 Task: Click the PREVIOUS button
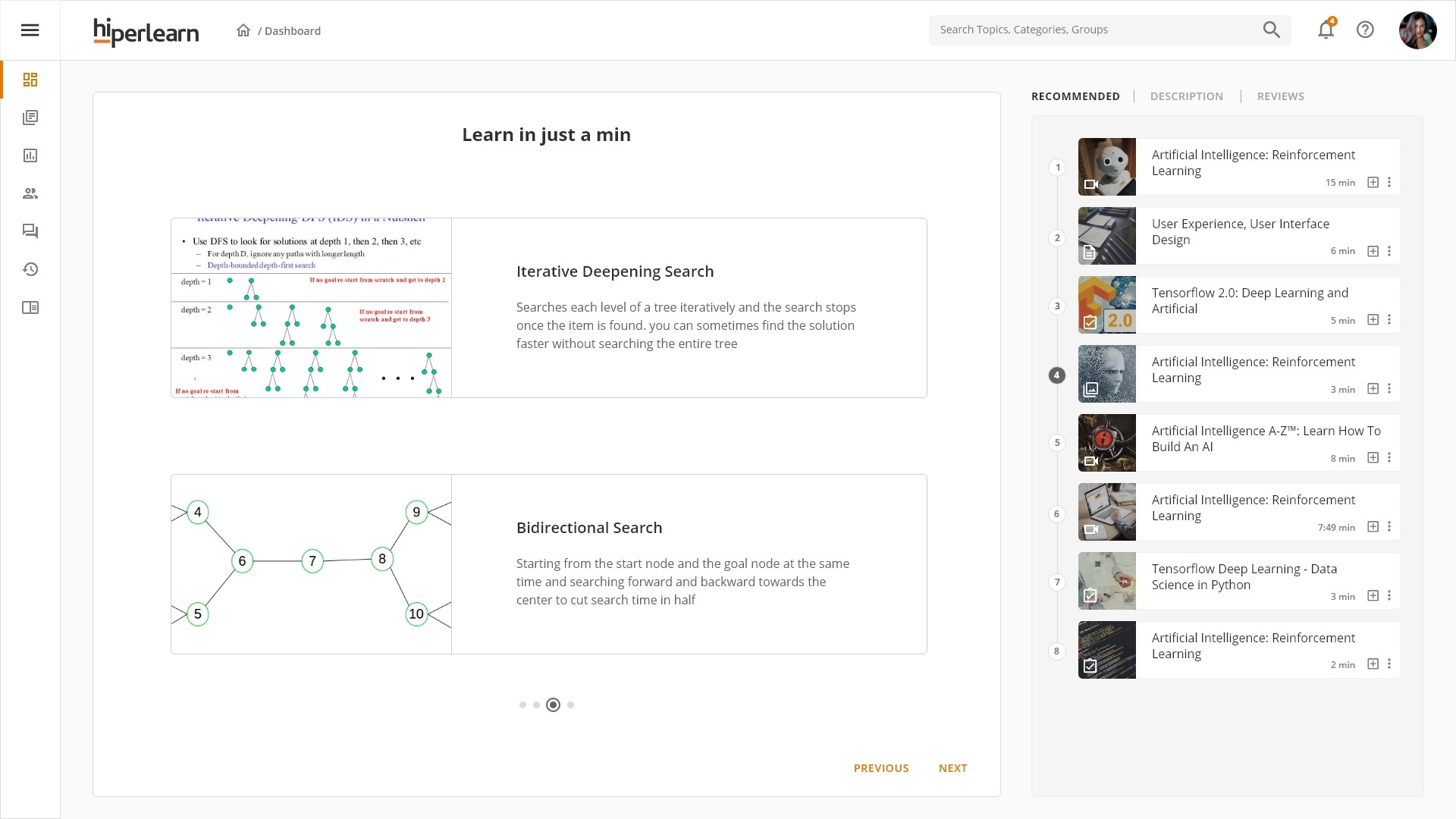(x=880, y=768)
